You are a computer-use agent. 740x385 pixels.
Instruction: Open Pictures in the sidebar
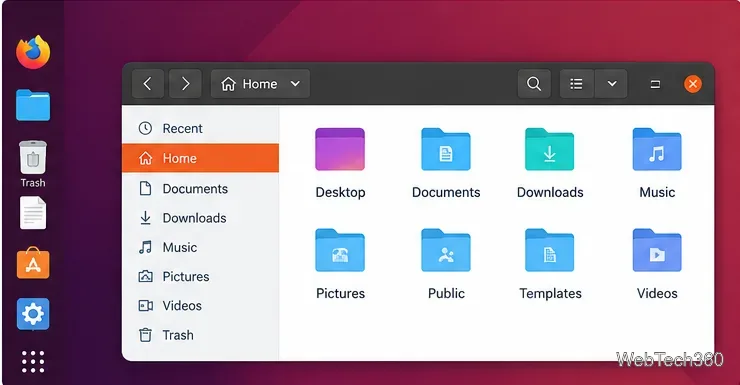201,276
